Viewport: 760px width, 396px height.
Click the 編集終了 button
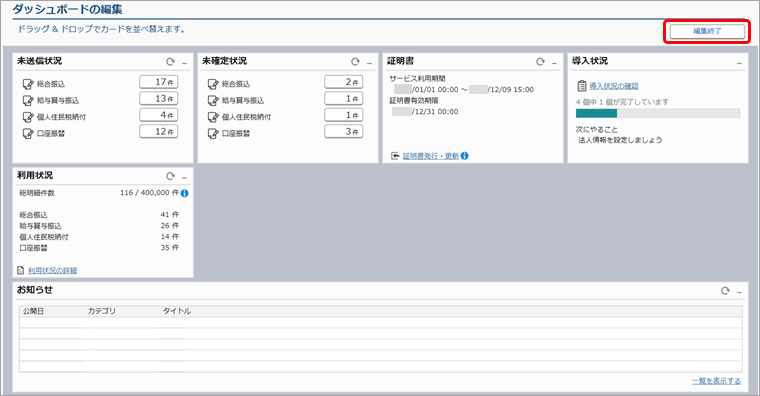tap(707, 31)
